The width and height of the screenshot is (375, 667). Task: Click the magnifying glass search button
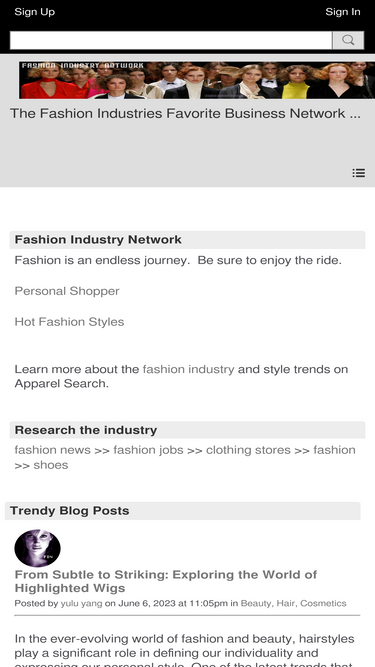[x=348, y=40]
